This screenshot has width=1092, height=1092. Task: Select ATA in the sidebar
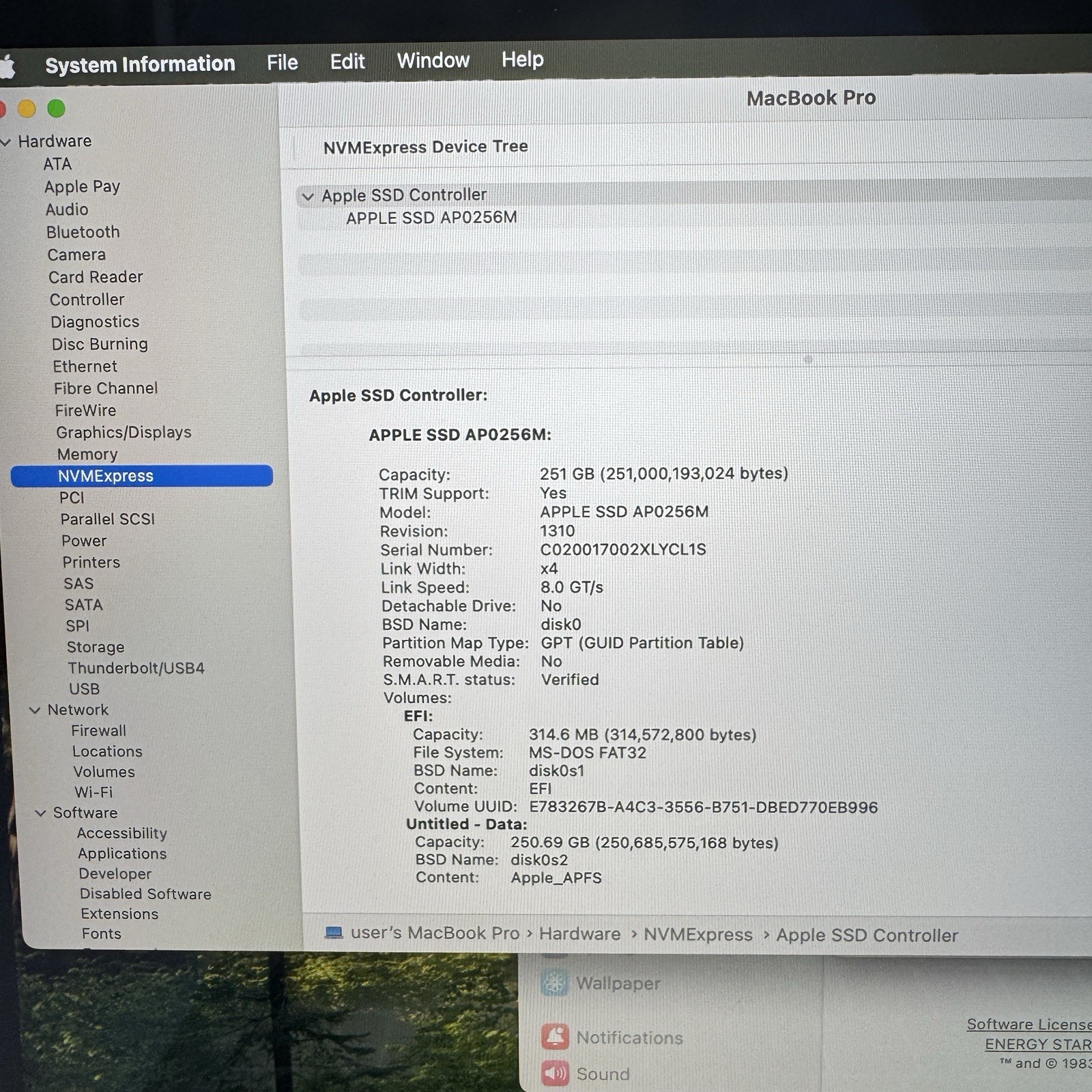tap(57, 164)
